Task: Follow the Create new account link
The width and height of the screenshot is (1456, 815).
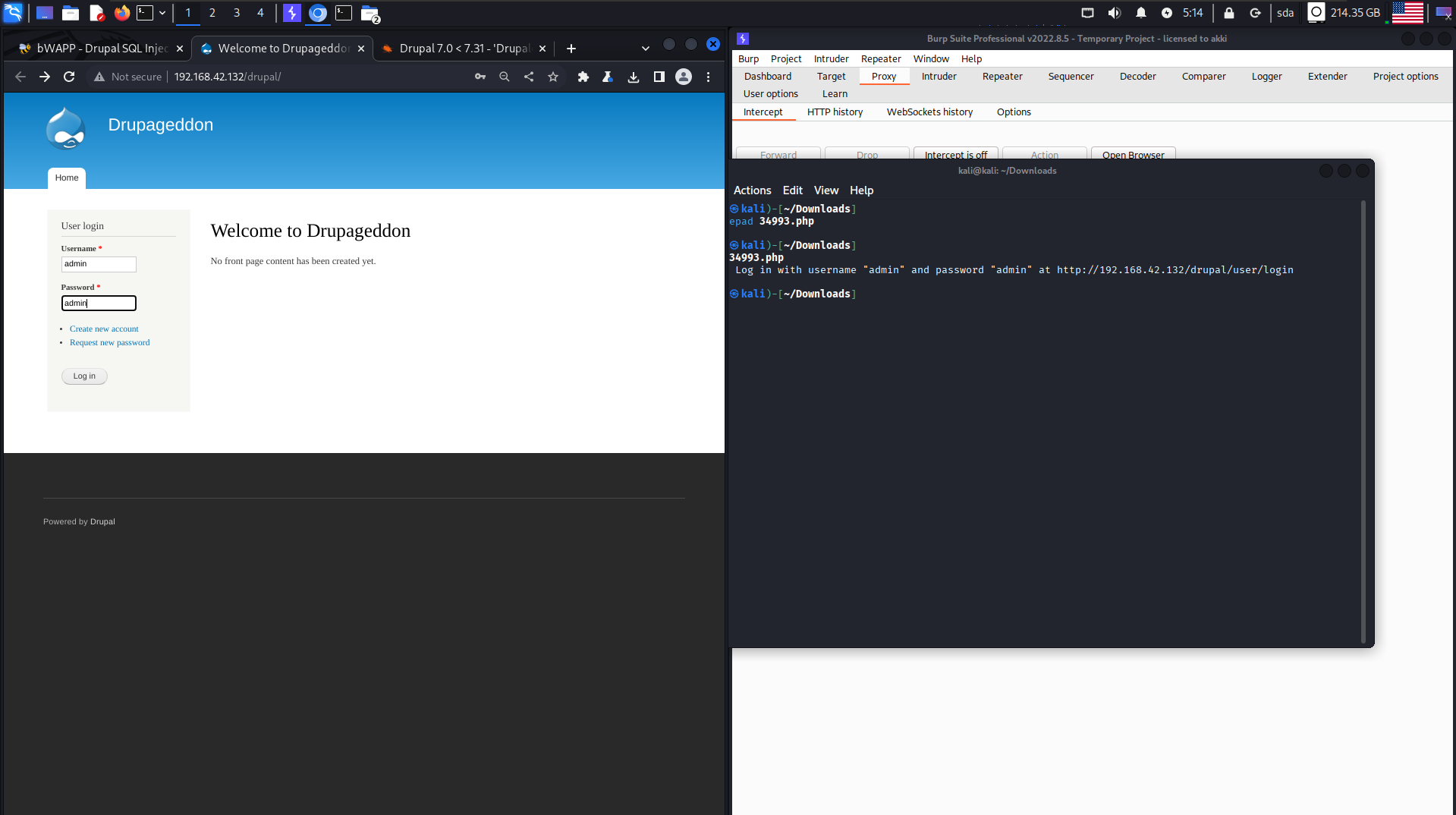Action: click(104, 329)
